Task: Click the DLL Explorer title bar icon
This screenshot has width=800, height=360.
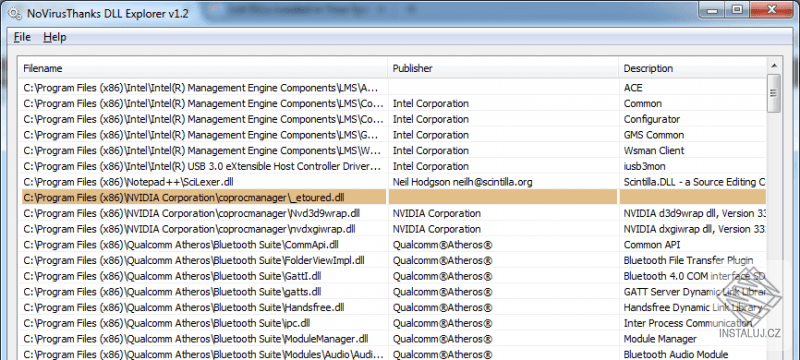Action: click(14, 13)
